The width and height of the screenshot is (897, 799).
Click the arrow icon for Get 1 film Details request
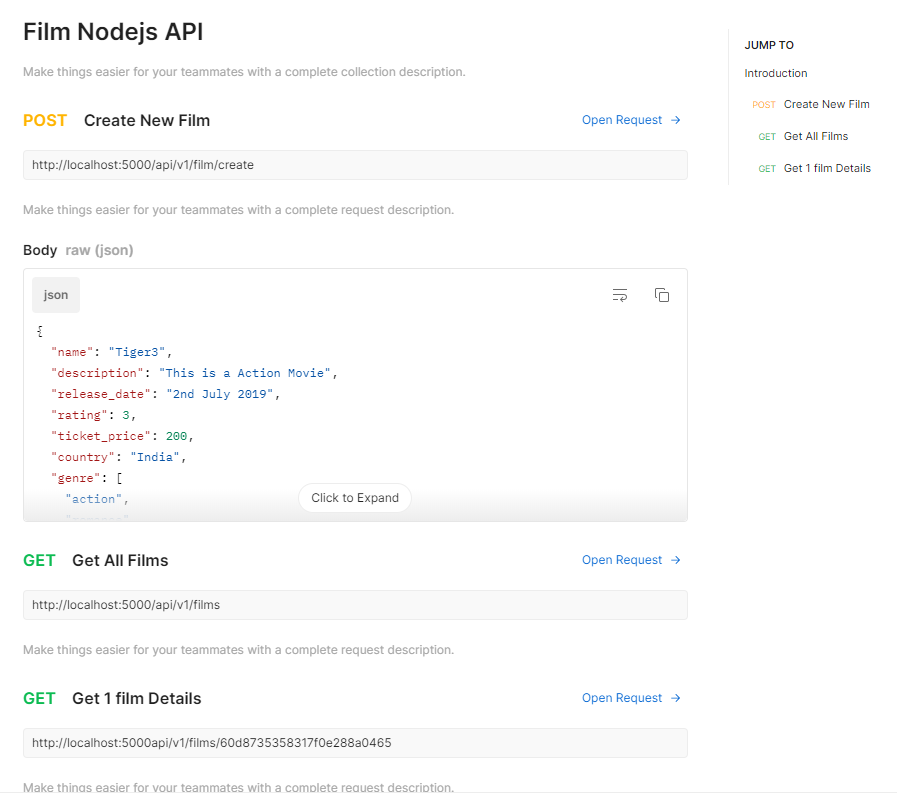coord(675,697)
